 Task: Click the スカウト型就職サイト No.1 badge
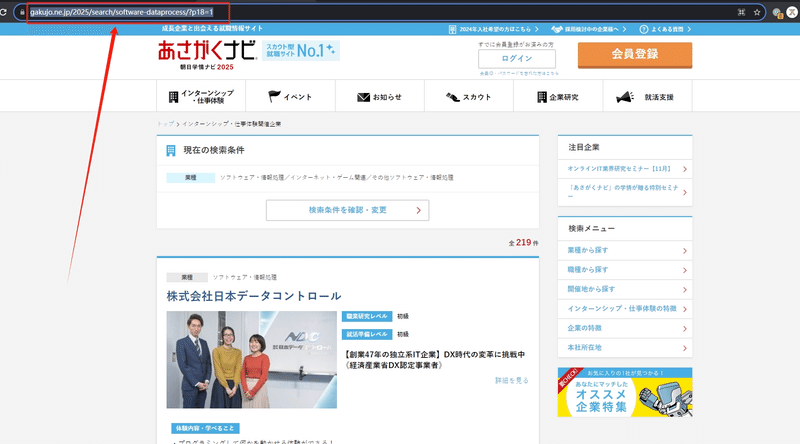pyautogui.click(x=301, y=51)
